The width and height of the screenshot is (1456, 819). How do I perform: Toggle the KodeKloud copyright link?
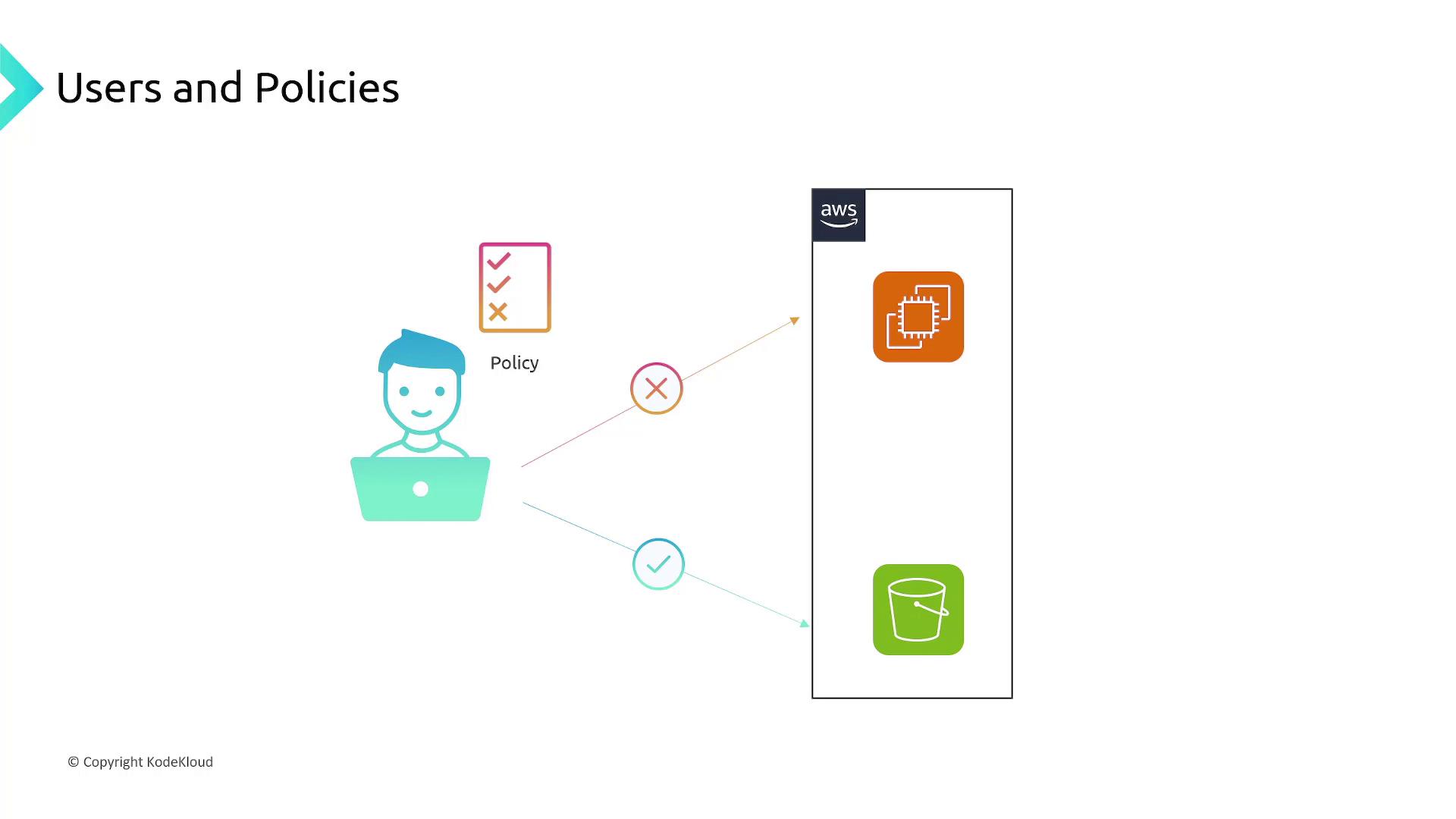[x=140, y=761]
